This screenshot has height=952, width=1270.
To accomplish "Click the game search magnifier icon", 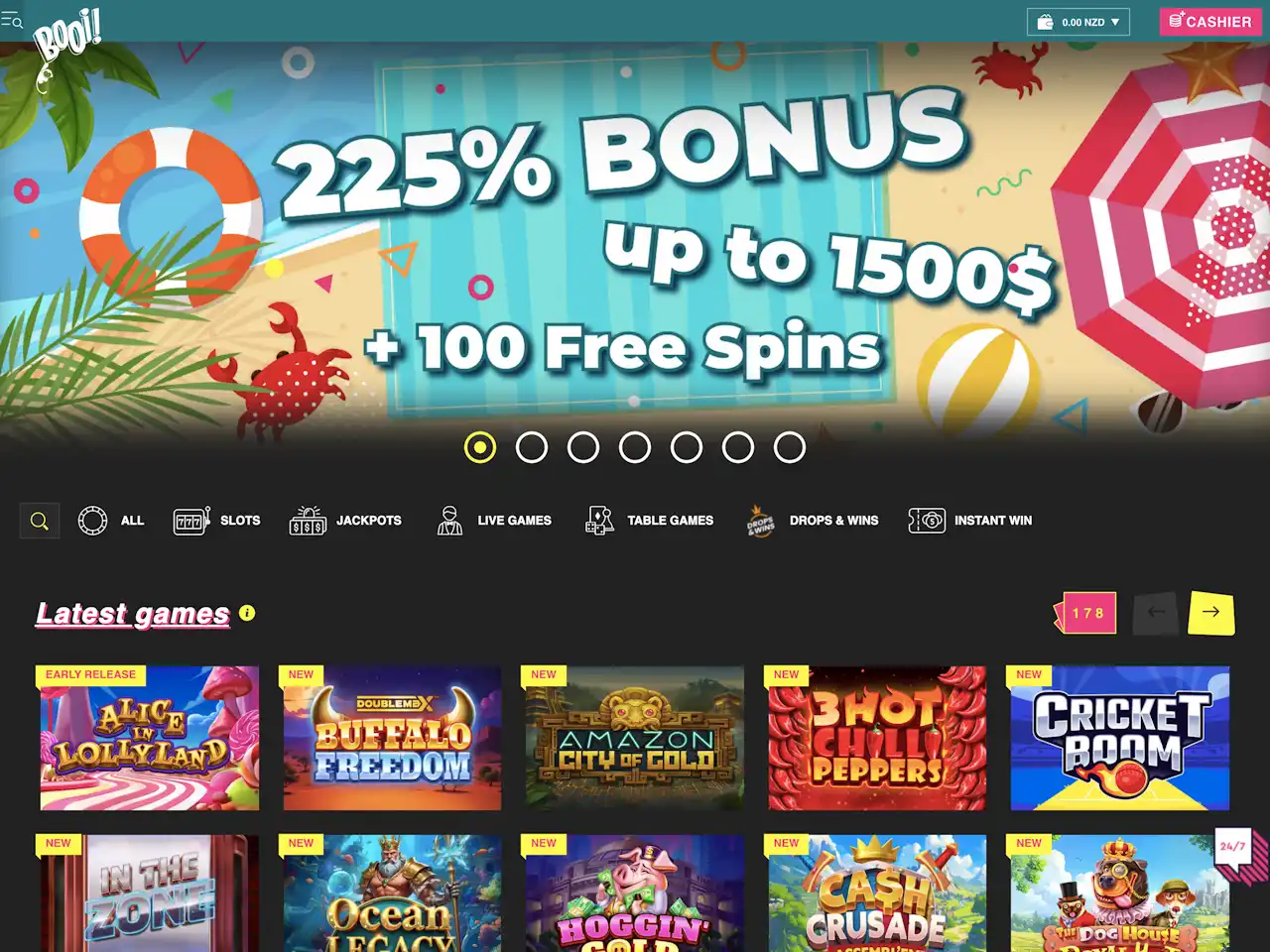I will click(x=40, y=521).
